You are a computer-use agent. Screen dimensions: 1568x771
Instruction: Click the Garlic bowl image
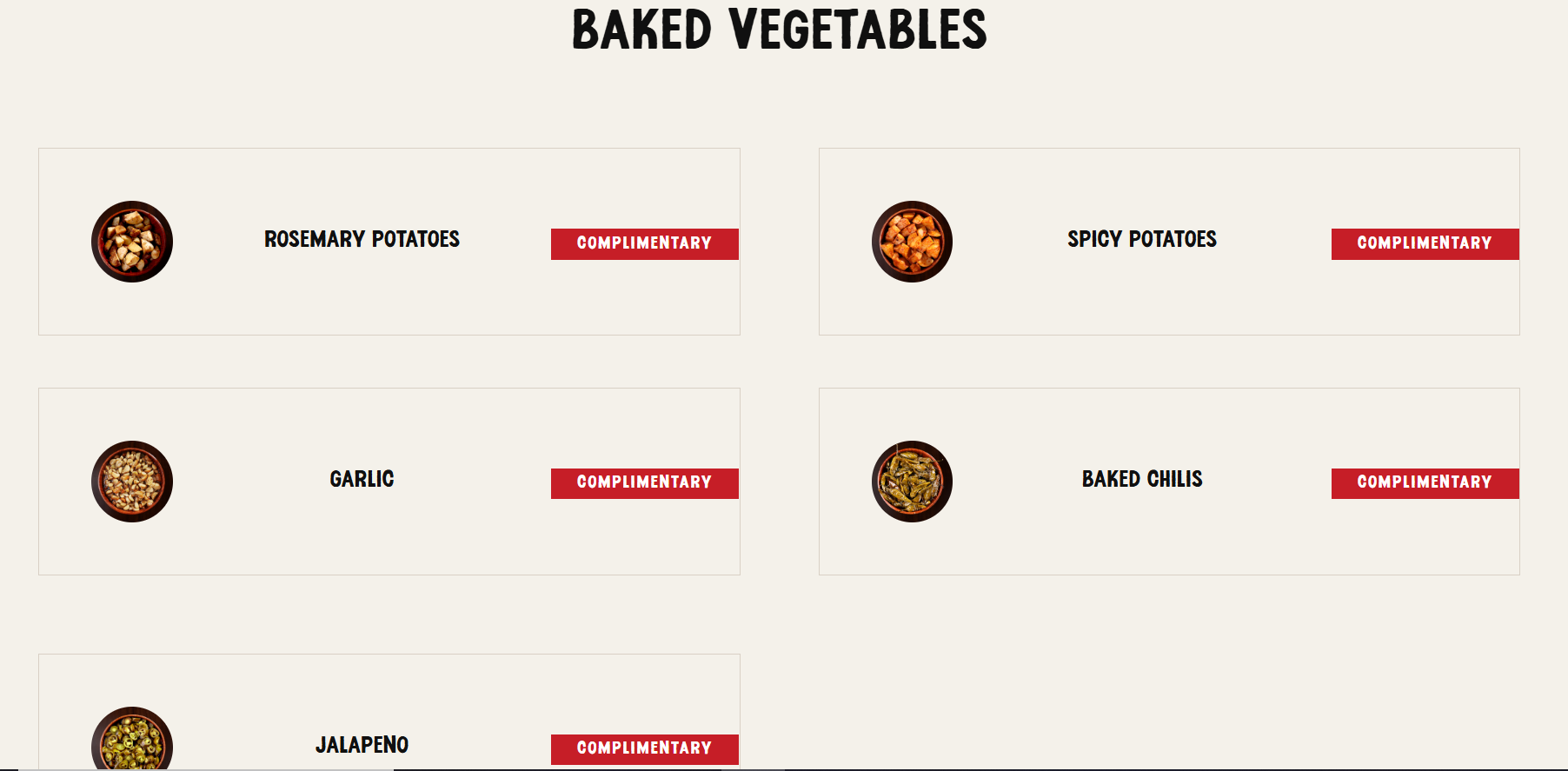(x=132, y=482)
